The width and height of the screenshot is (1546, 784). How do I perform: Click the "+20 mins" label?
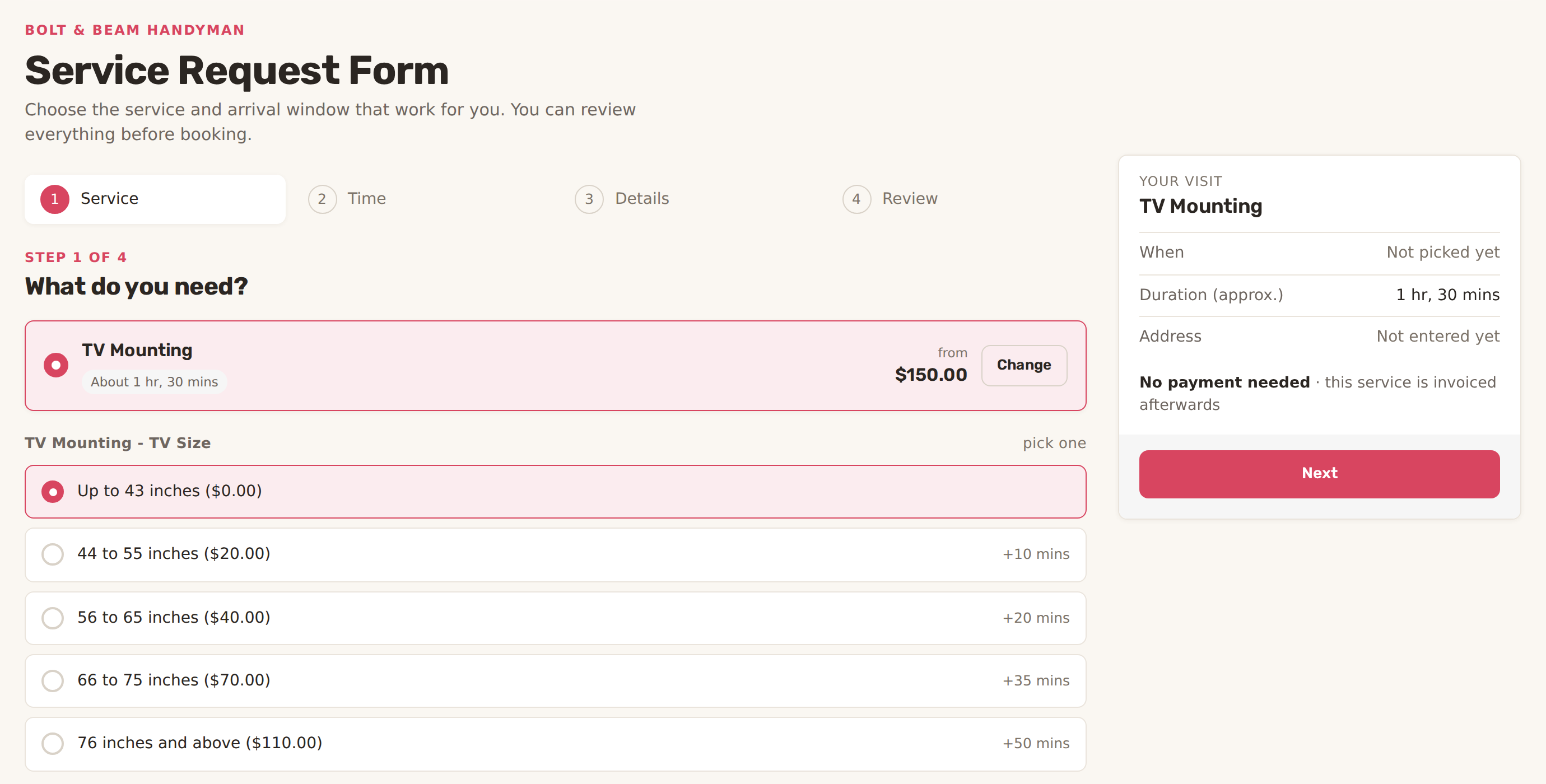1036,618
